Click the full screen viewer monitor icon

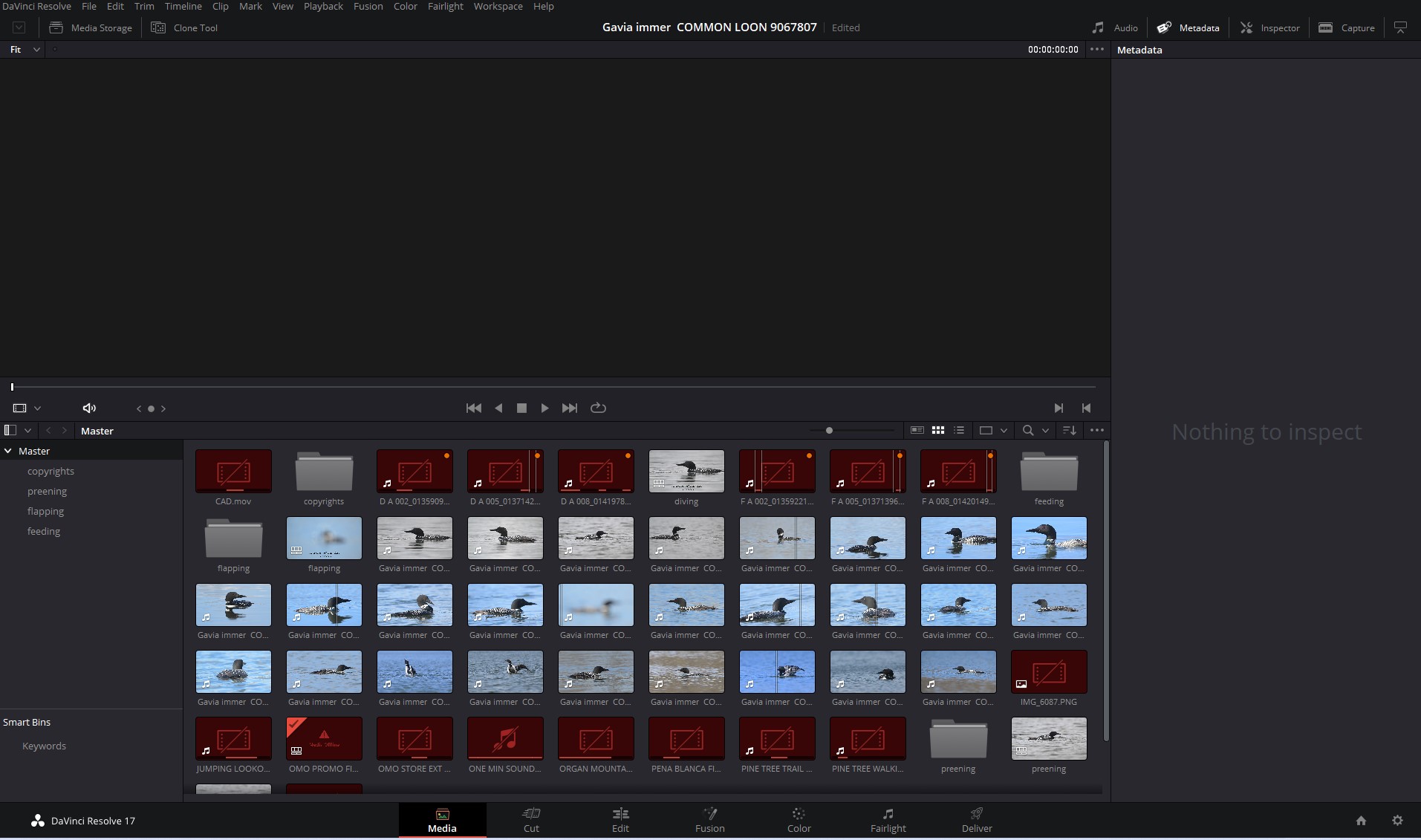pyautogui.click(x=1400, y=27)
